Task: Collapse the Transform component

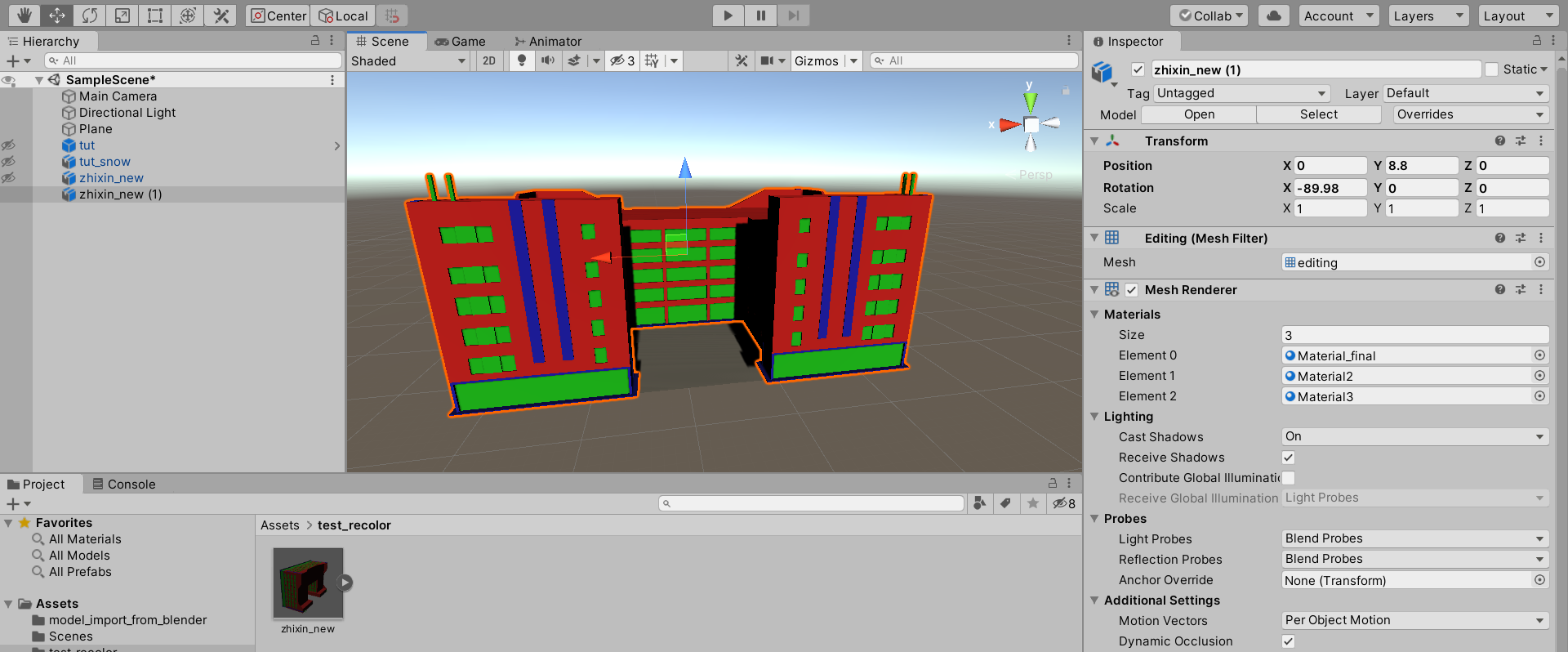Action: [1094, 141]
